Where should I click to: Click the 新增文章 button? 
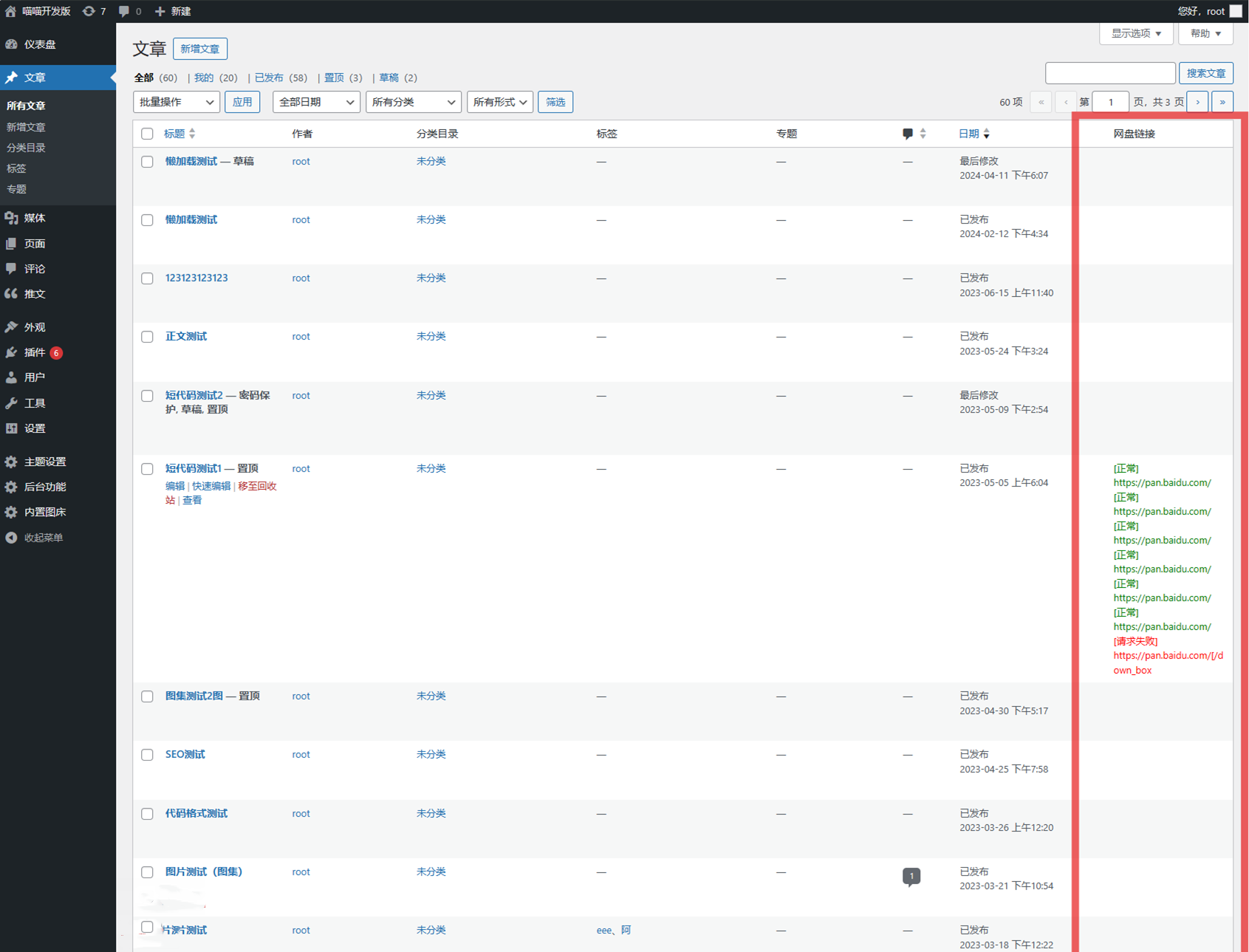coord(200,49)
